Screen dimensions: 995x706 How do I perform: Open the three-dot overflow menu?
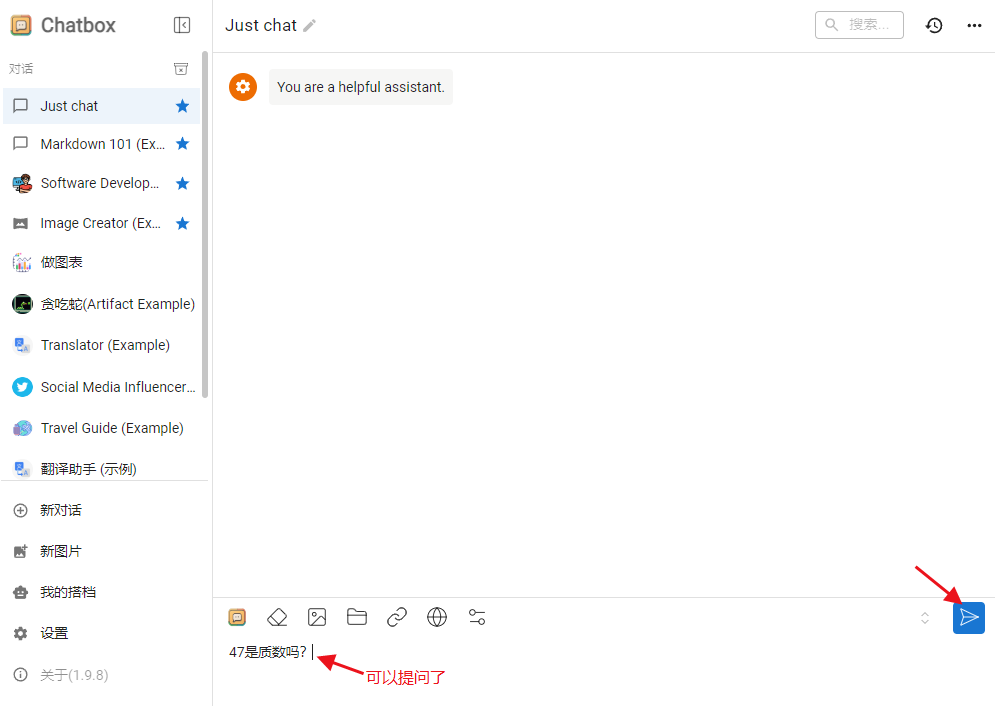tap(974, 25)
